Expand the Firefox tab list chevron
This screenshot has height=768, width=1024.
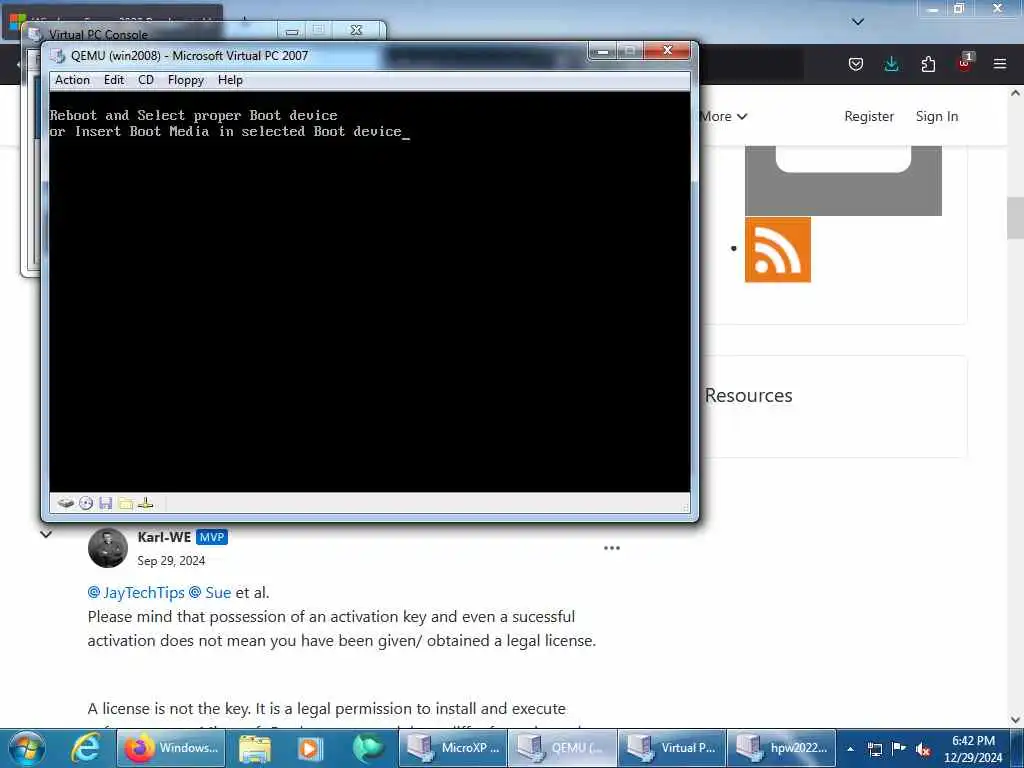[x=858, y=22]
